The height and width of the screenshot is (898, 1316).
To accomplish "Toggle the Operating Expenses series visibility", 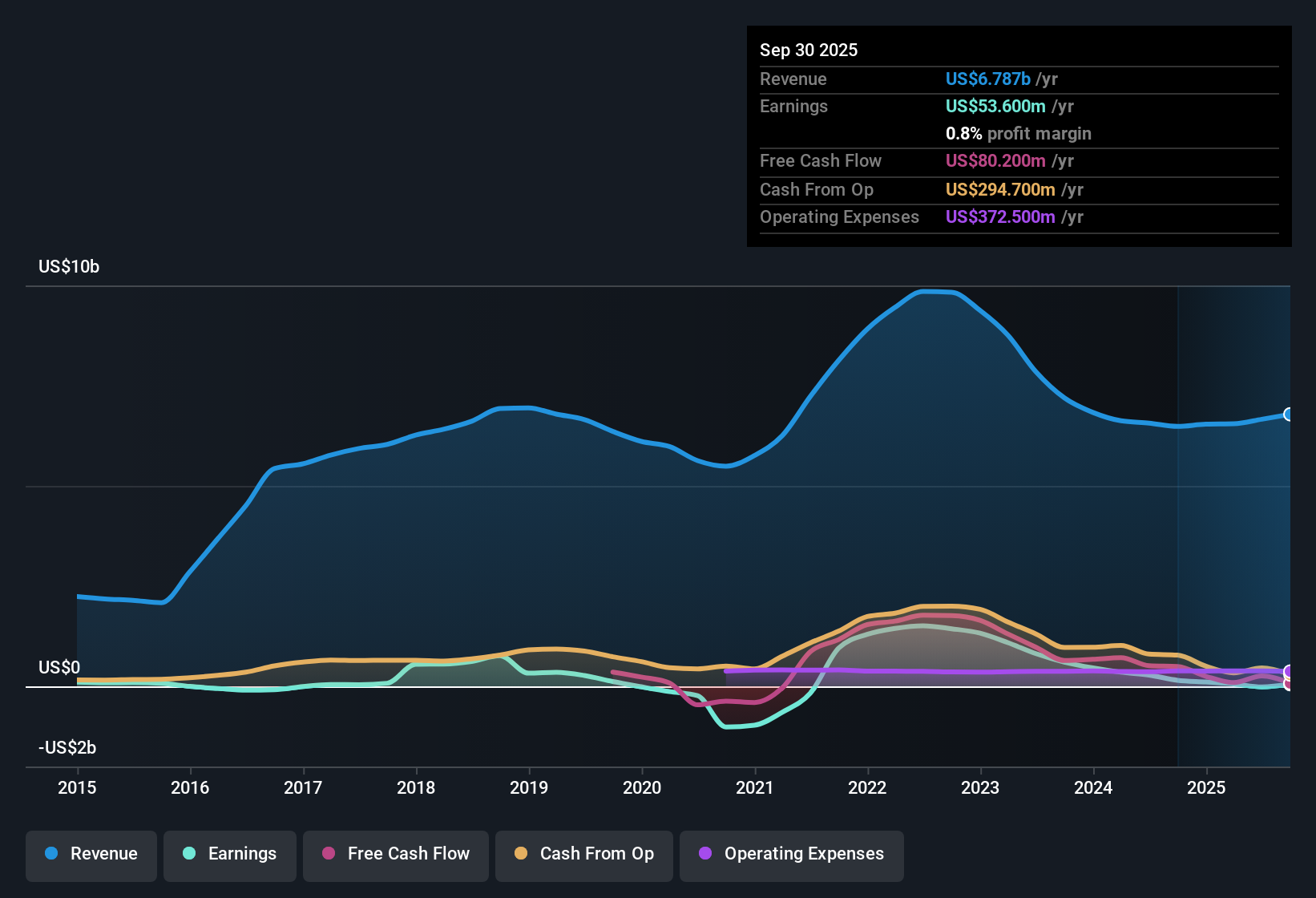I will [791, 854].
